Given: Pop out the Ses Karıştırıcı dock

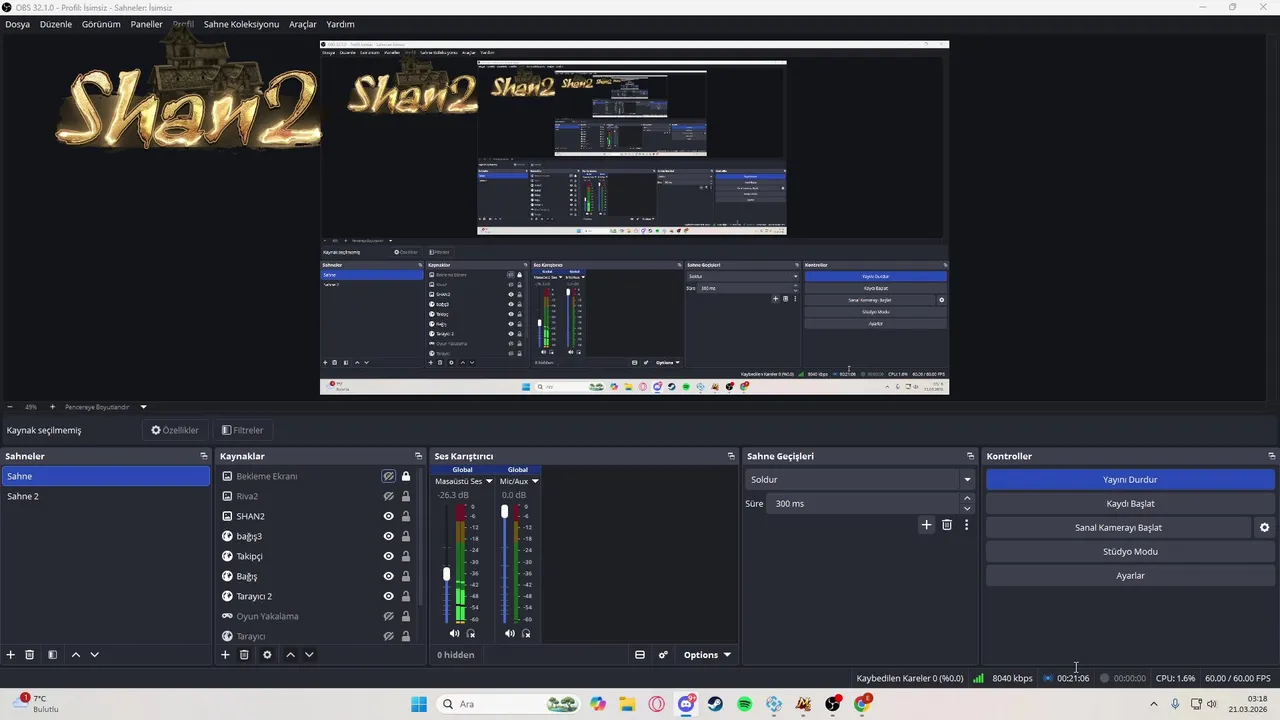Looking at the screenshot, I should pyautogui.click(x=731, y=456).
